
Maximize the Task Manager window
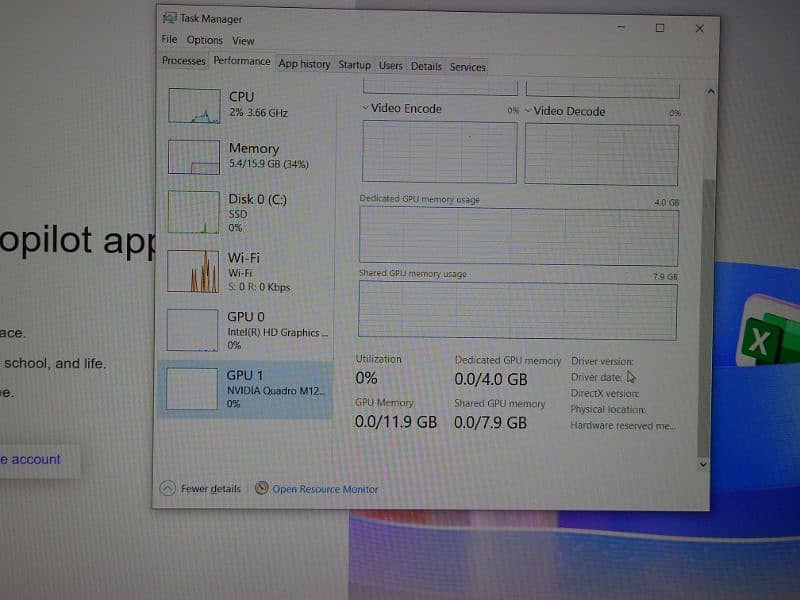click(x=660, y=28)
